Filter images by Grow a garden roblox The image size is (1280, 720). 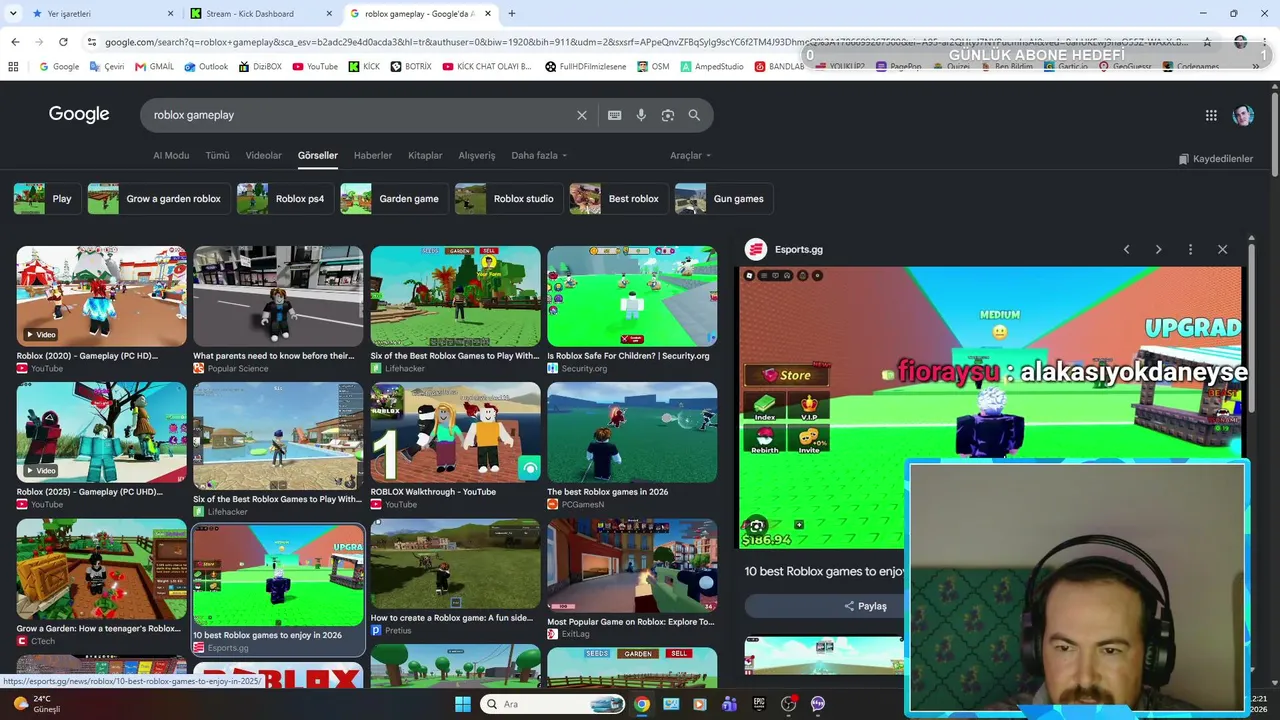point(159,199)
